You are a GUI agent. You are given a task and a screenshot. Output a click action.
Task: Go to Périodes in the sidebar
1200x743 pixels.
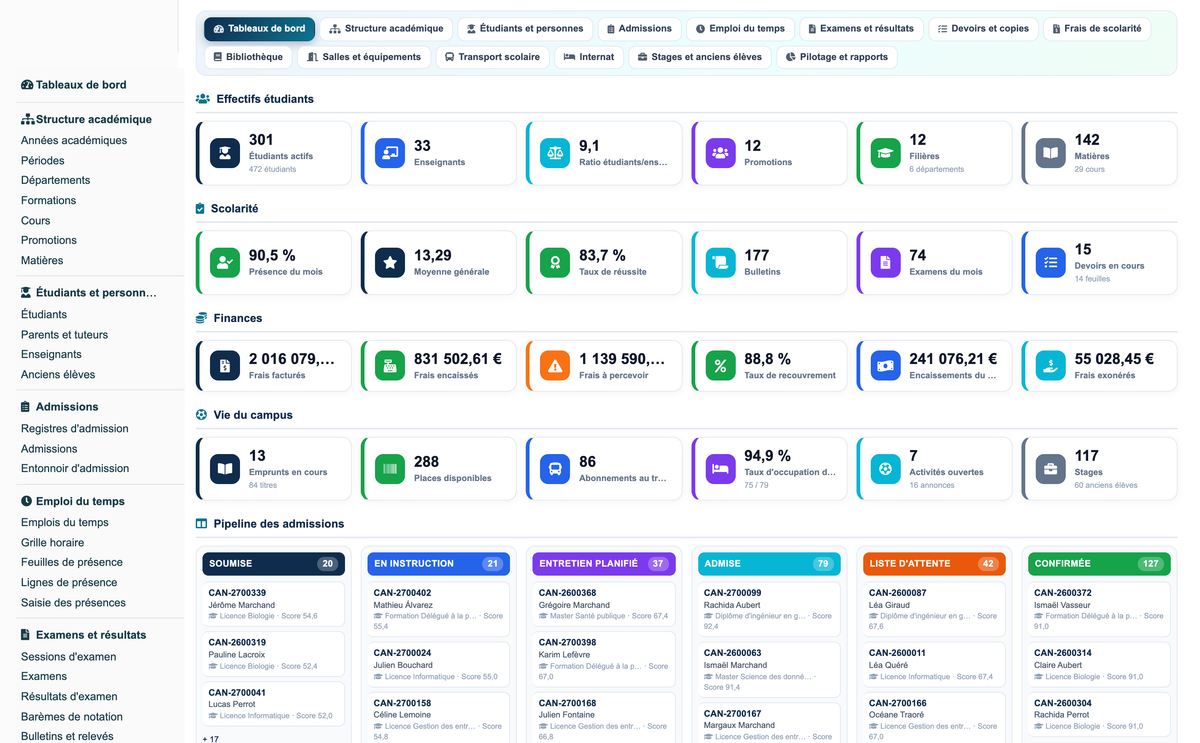(43, 161)
